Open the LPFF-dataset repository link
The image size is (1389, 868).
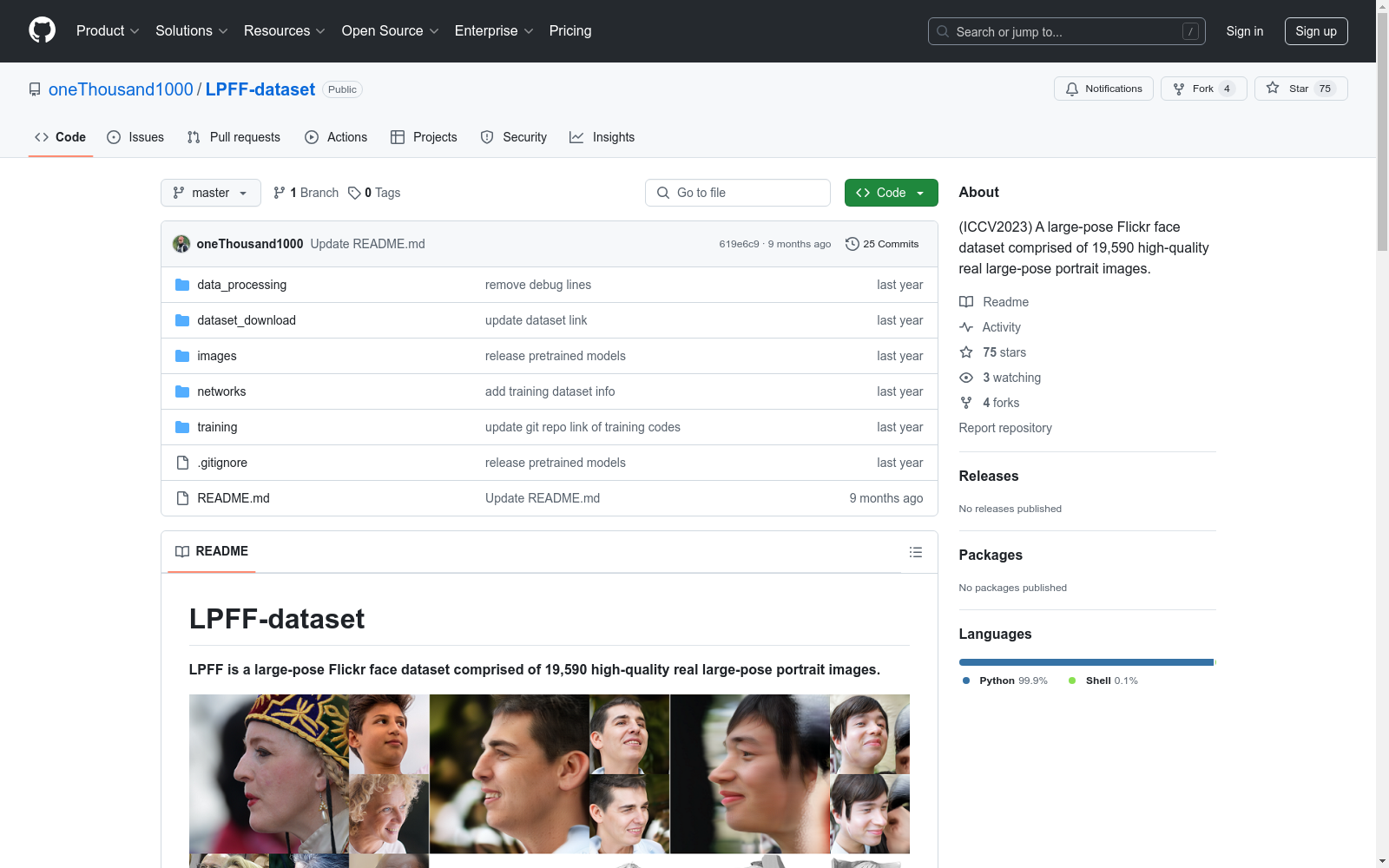click(260, 89)
